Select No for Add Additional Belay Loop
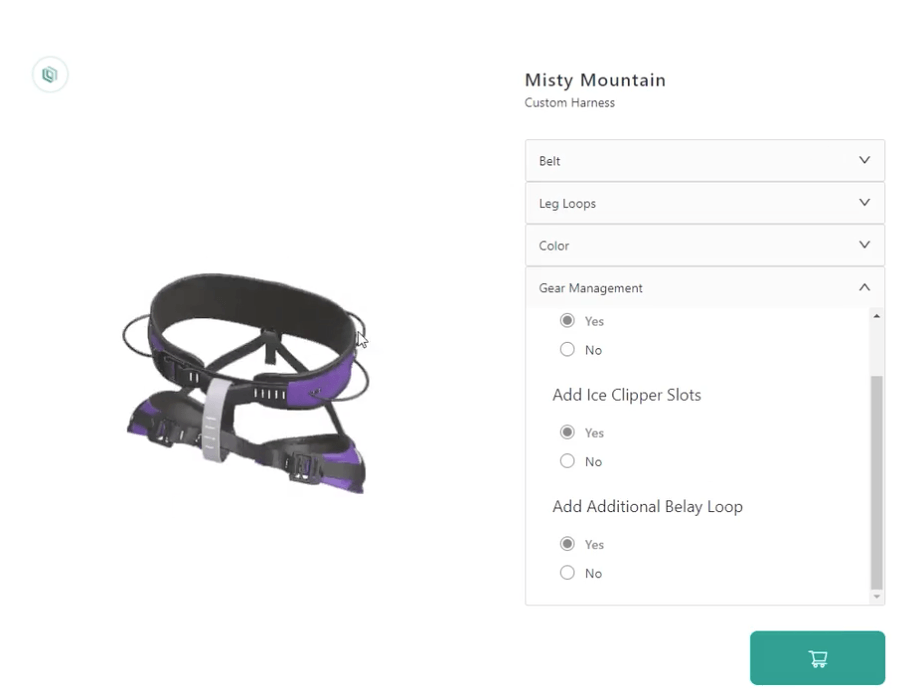The height and width of the screenshot is (692, 916). pyautogui.click(x=568, y=573)
